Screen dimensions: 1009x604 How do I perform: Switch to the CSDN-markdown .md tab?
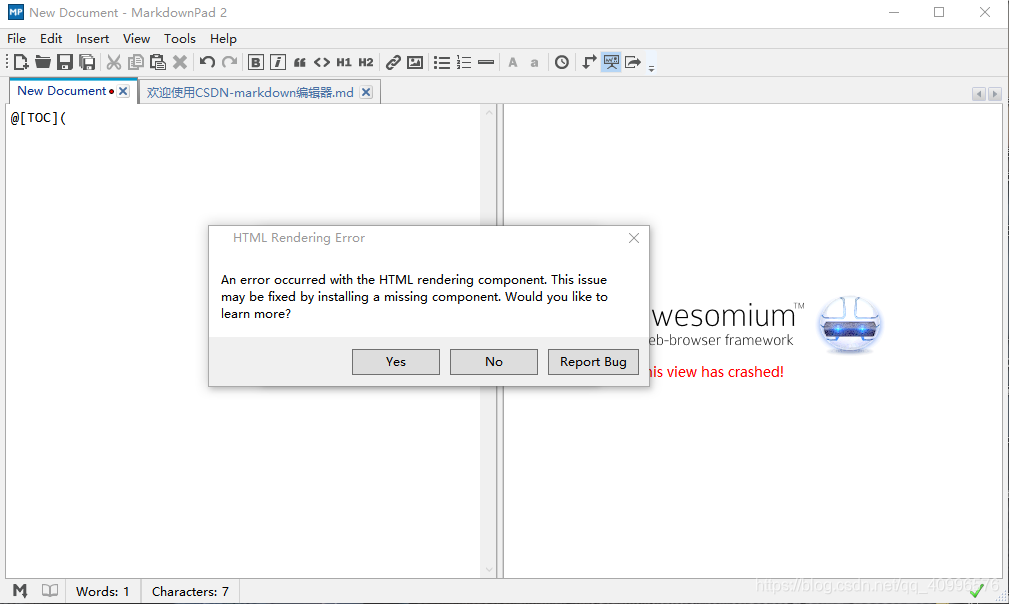pyautogui.click(x=250, y=93)
